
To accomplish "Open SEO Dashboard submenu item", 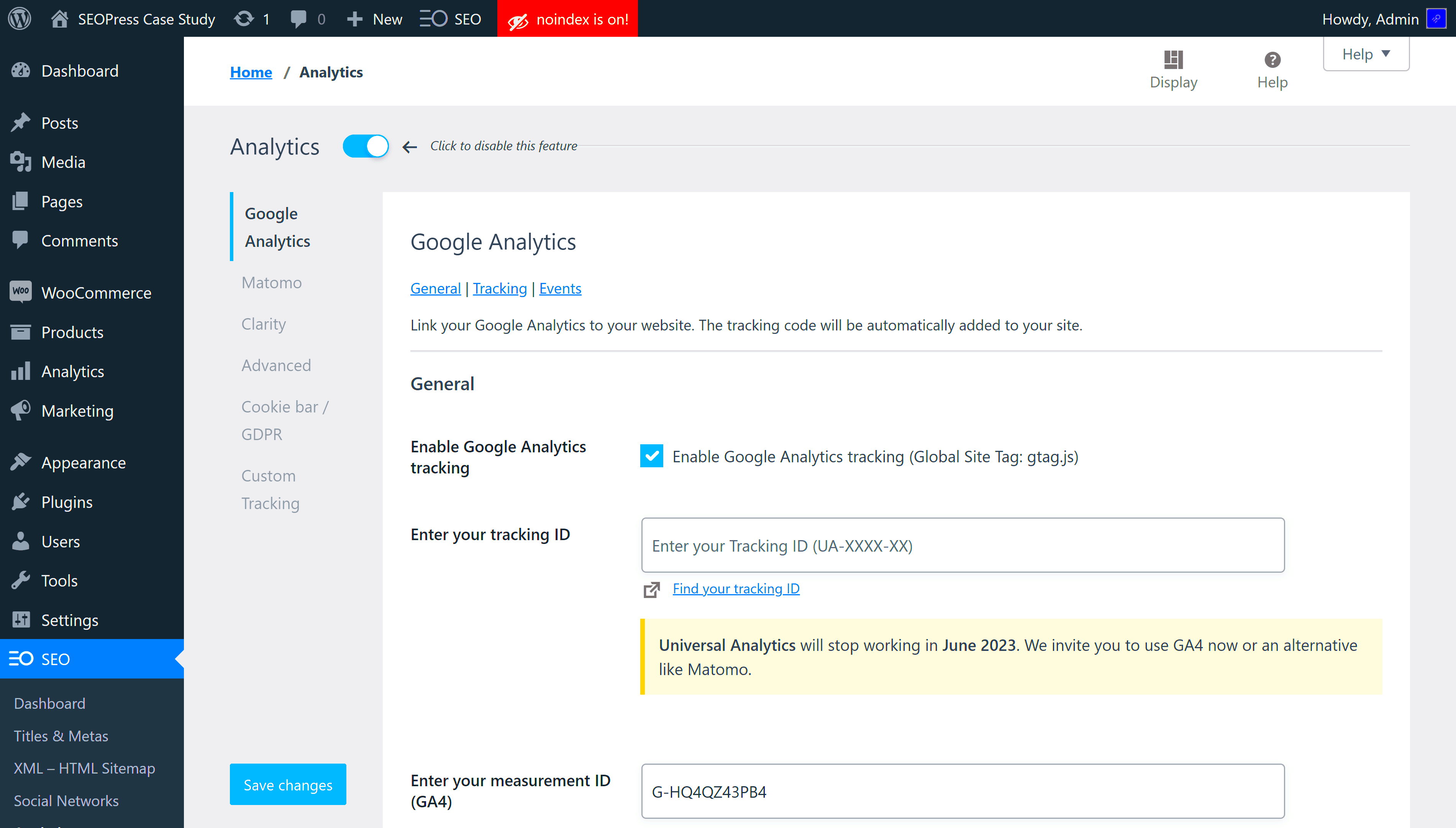I will point(49,703).
